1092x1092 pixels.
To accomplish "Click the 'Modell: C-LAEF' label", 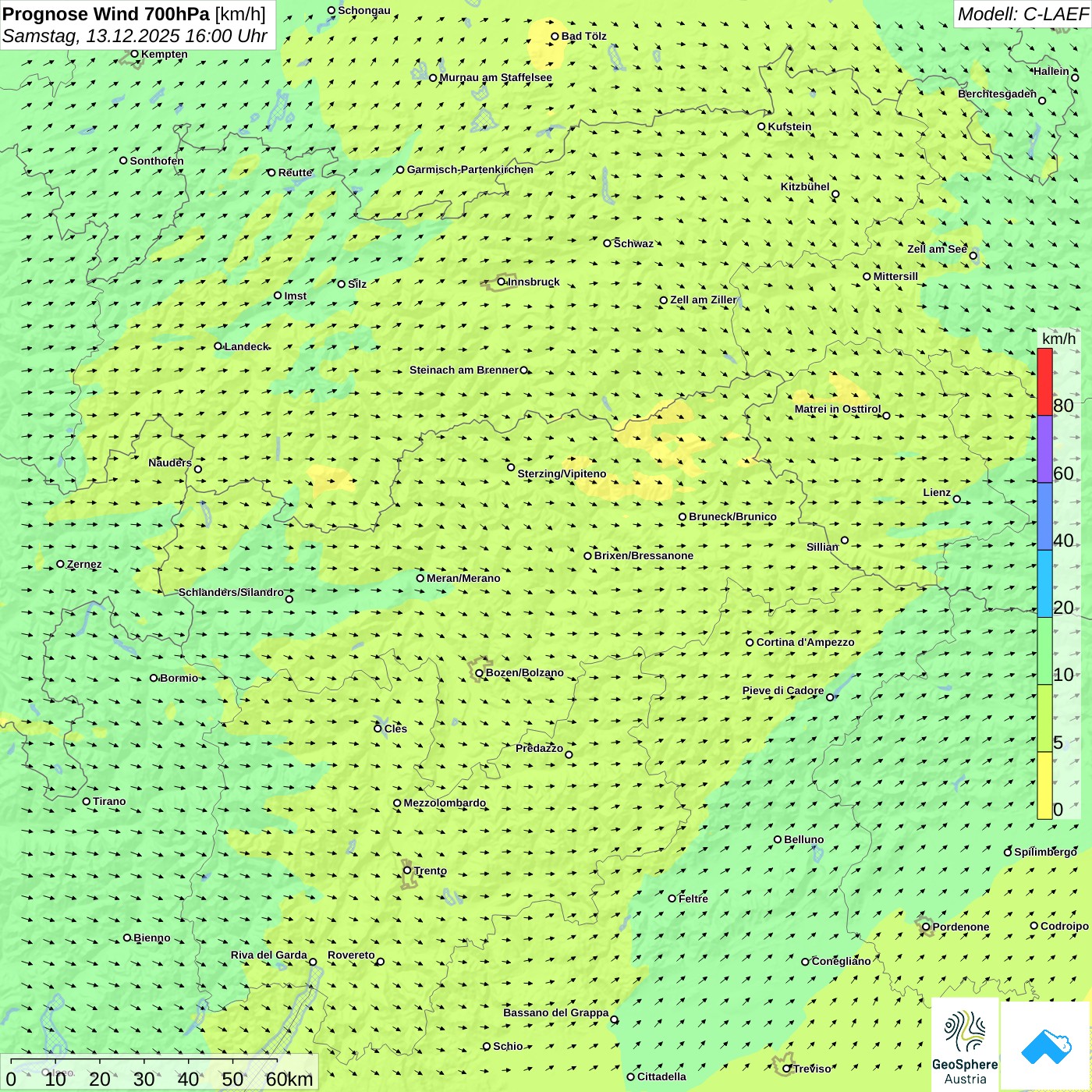I will coord(1022,14).
